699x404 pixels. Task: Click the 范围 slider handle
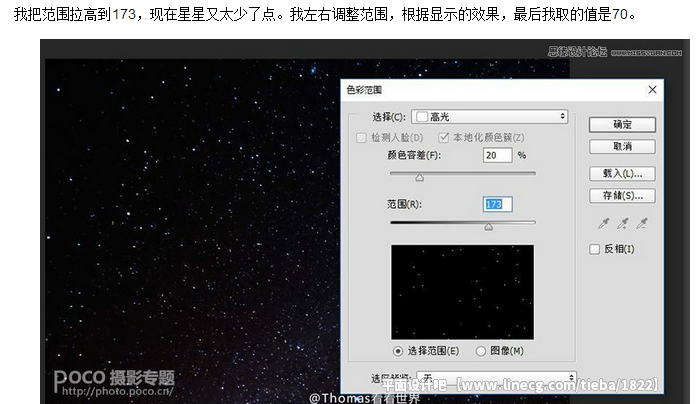click(x=489, y=227)
